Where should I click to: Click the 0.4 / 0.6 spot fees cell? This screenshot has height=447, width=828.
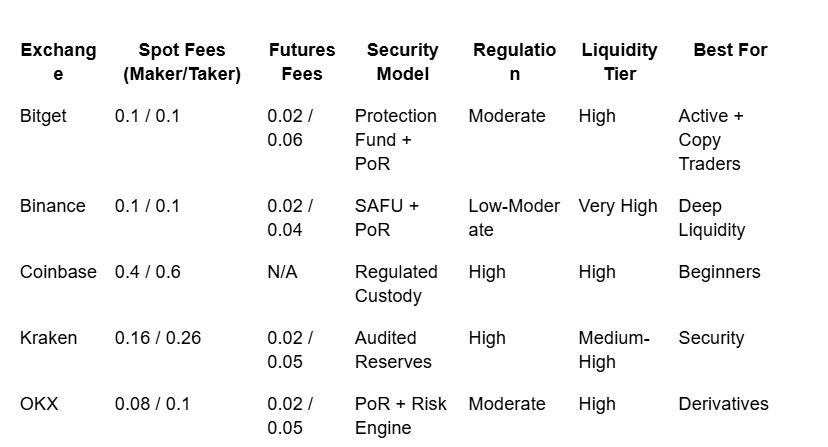(147, 272)
